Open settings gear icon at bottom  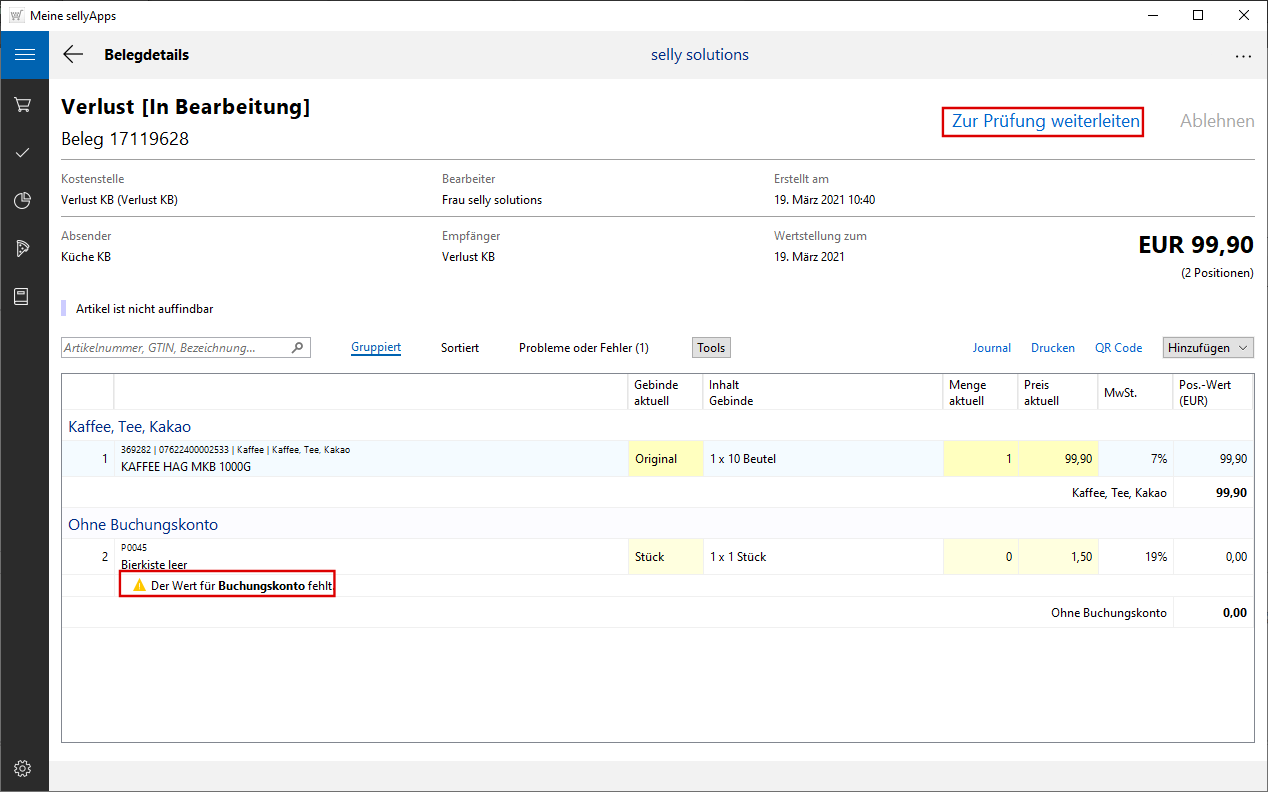24,768
